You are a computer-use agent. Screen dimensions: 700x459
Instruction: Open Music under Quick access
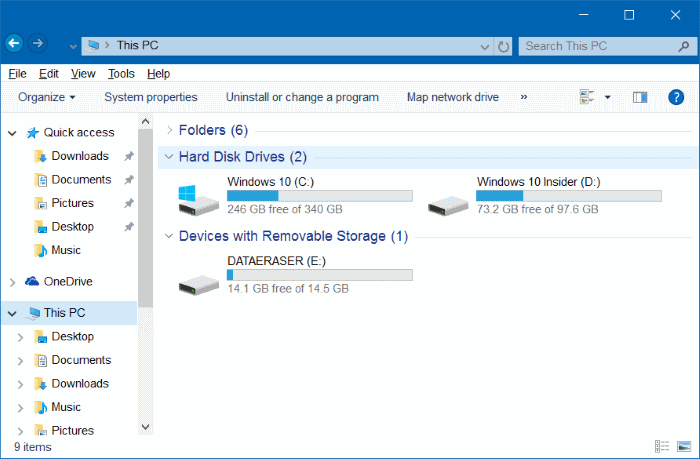(x=66, y=250)
